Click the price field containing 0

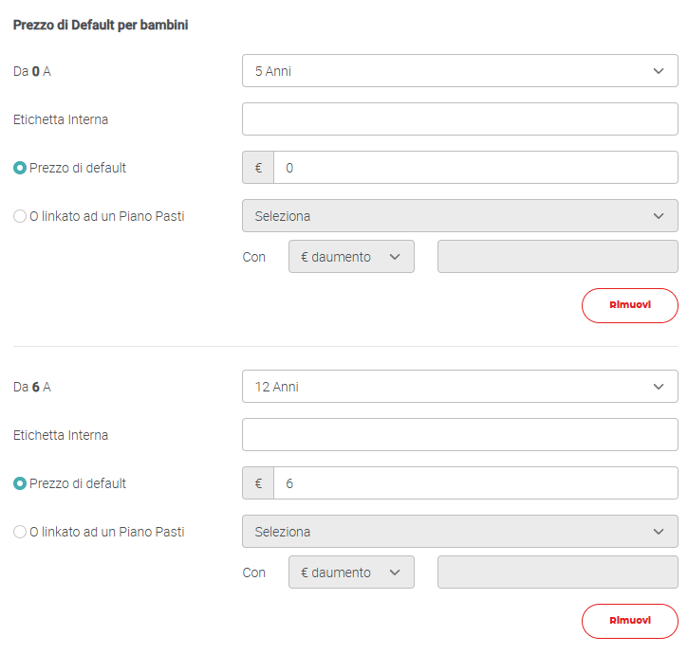pos(475,168)
